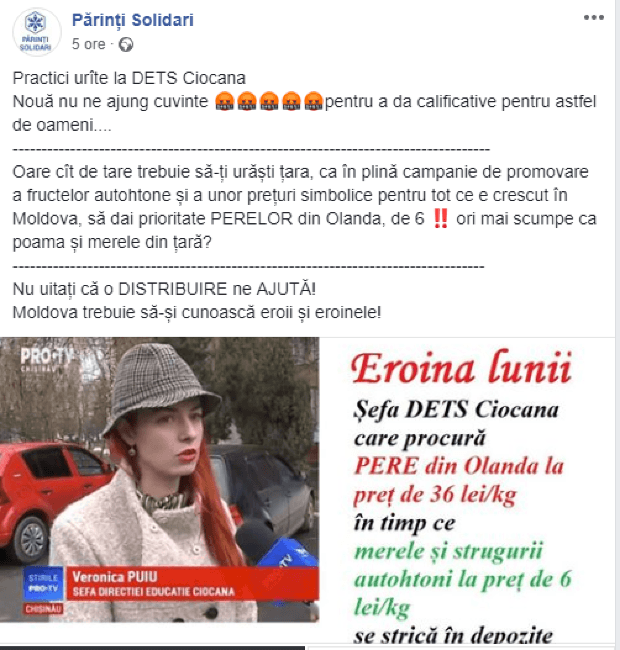Image resolution: width=620 pixels, height=650 pixels.
Task: Click the red CHIȘINĂU location tag
Action: [43, 609]
